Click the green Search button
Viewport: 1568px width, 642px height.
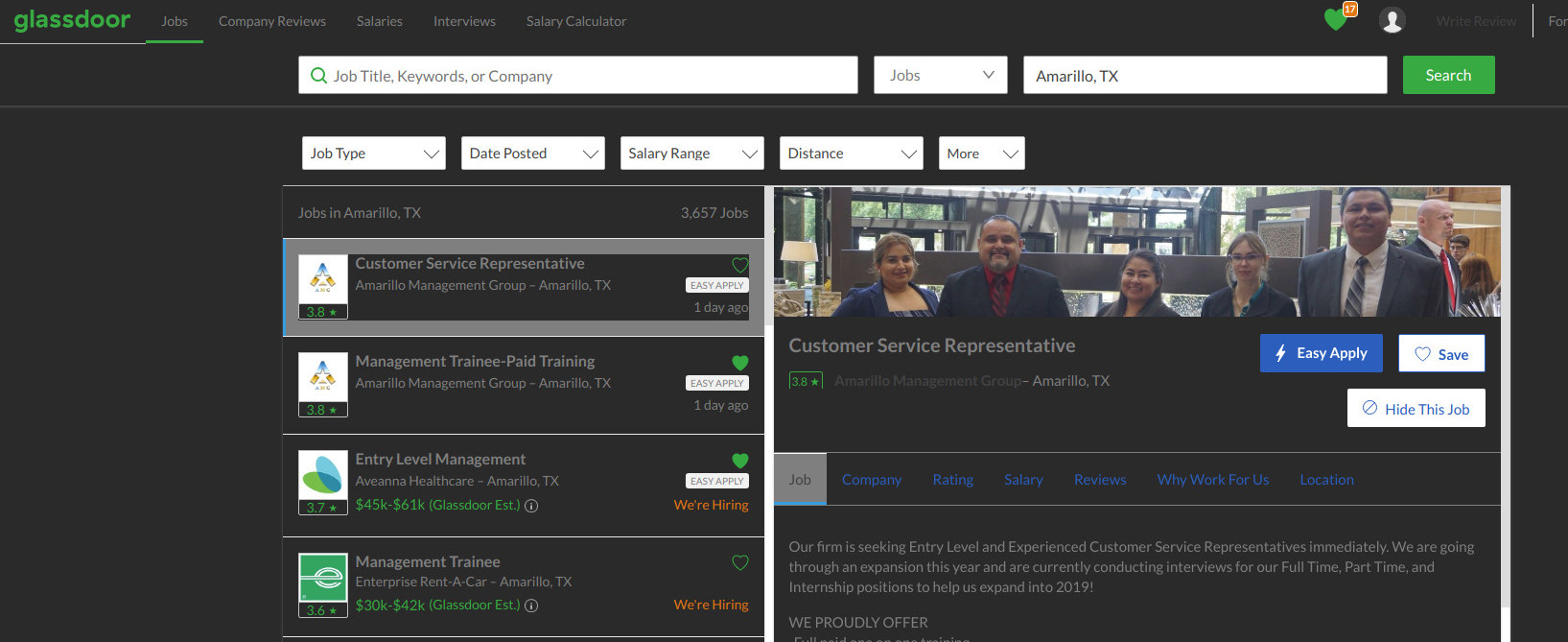coord(1448,75)
